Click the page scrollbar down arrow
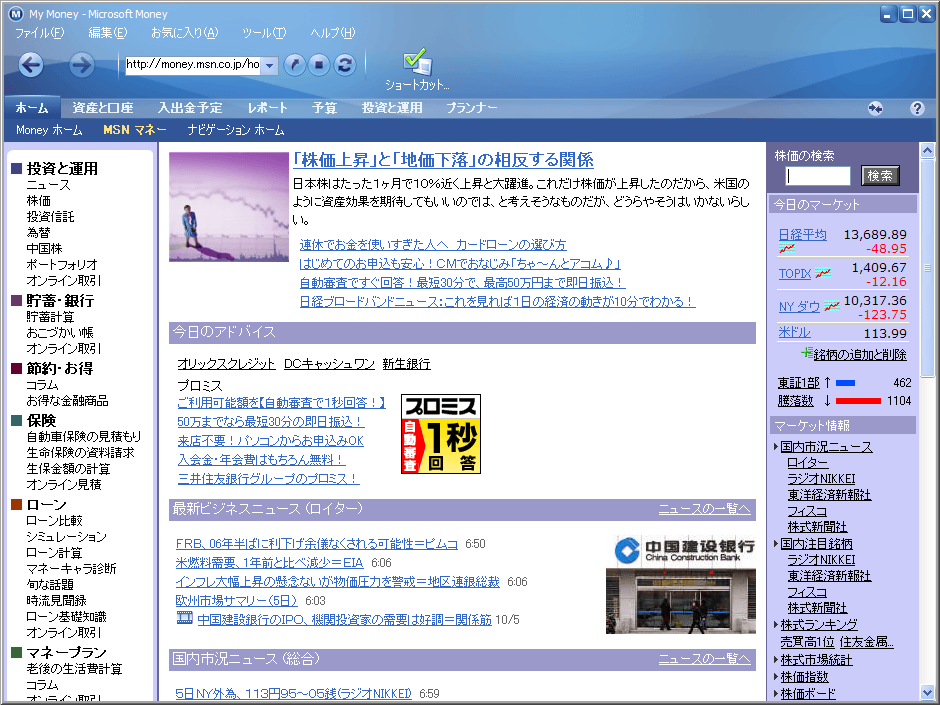The width and height of the screenshot is (940, 705). (927, 691)
